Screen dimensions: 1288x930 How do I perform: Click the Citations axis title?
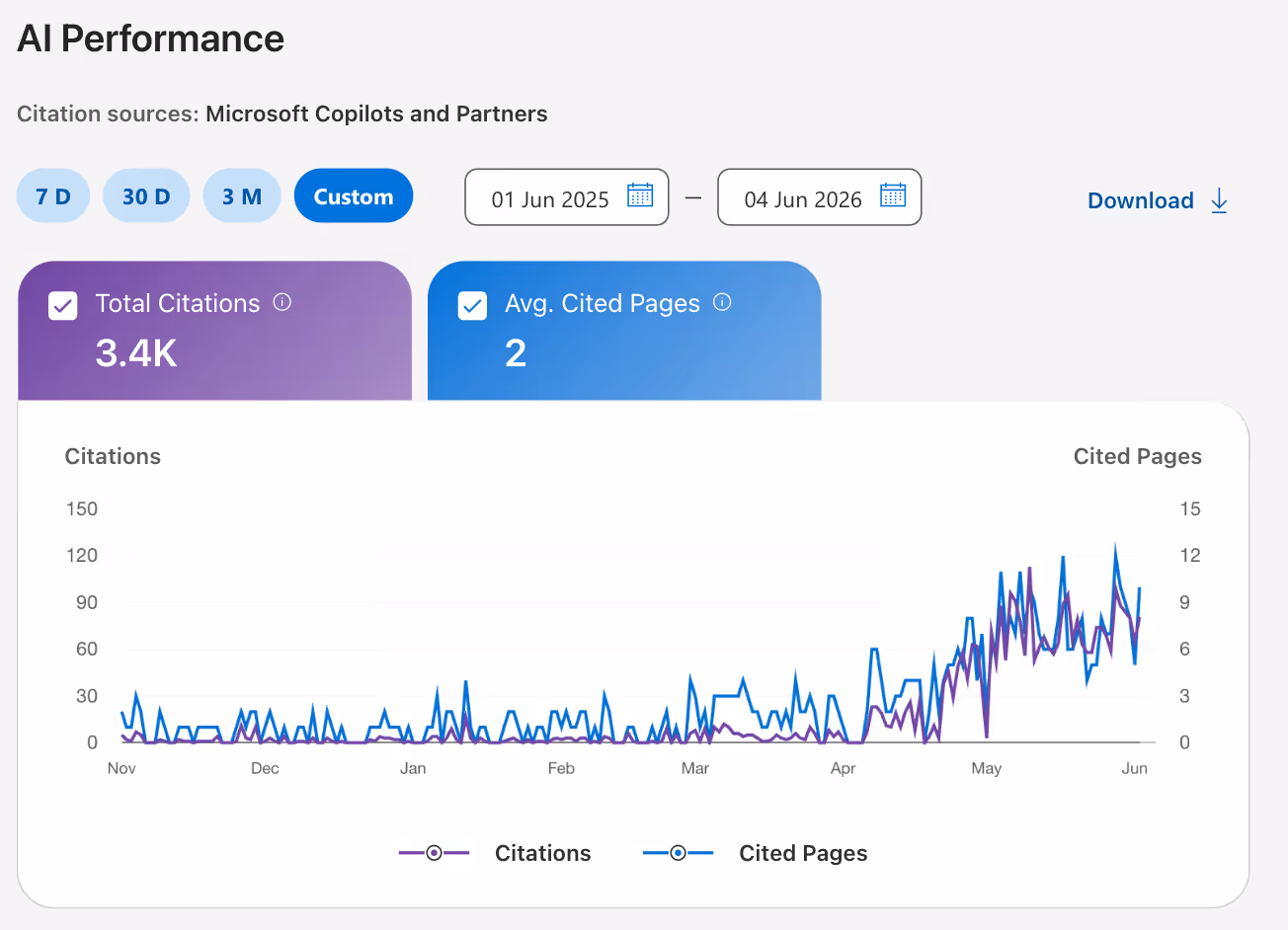pyautogui.click(x=113, y=456)
